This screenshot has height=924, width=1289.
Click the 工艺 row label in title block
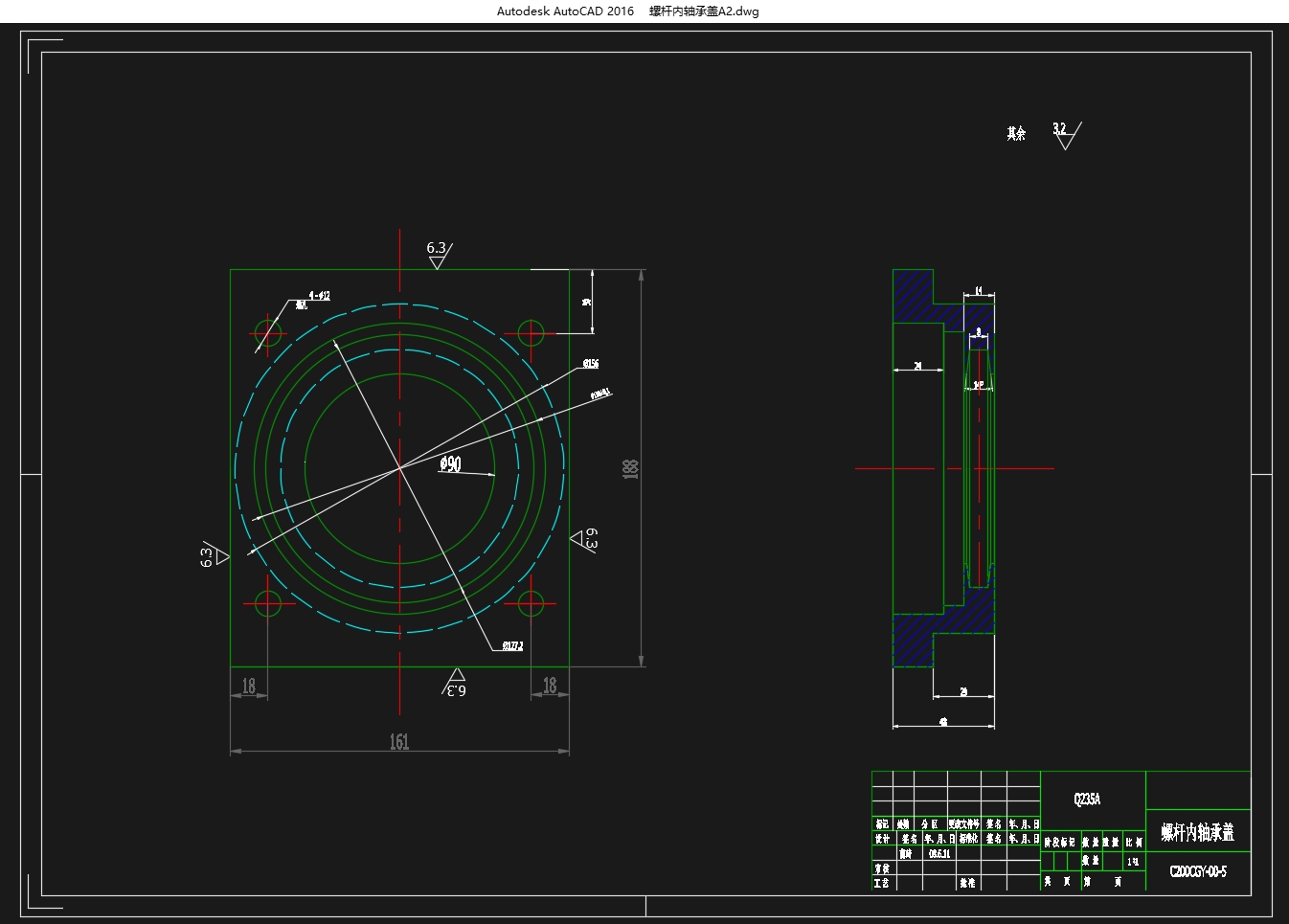[x=881, y=883]
